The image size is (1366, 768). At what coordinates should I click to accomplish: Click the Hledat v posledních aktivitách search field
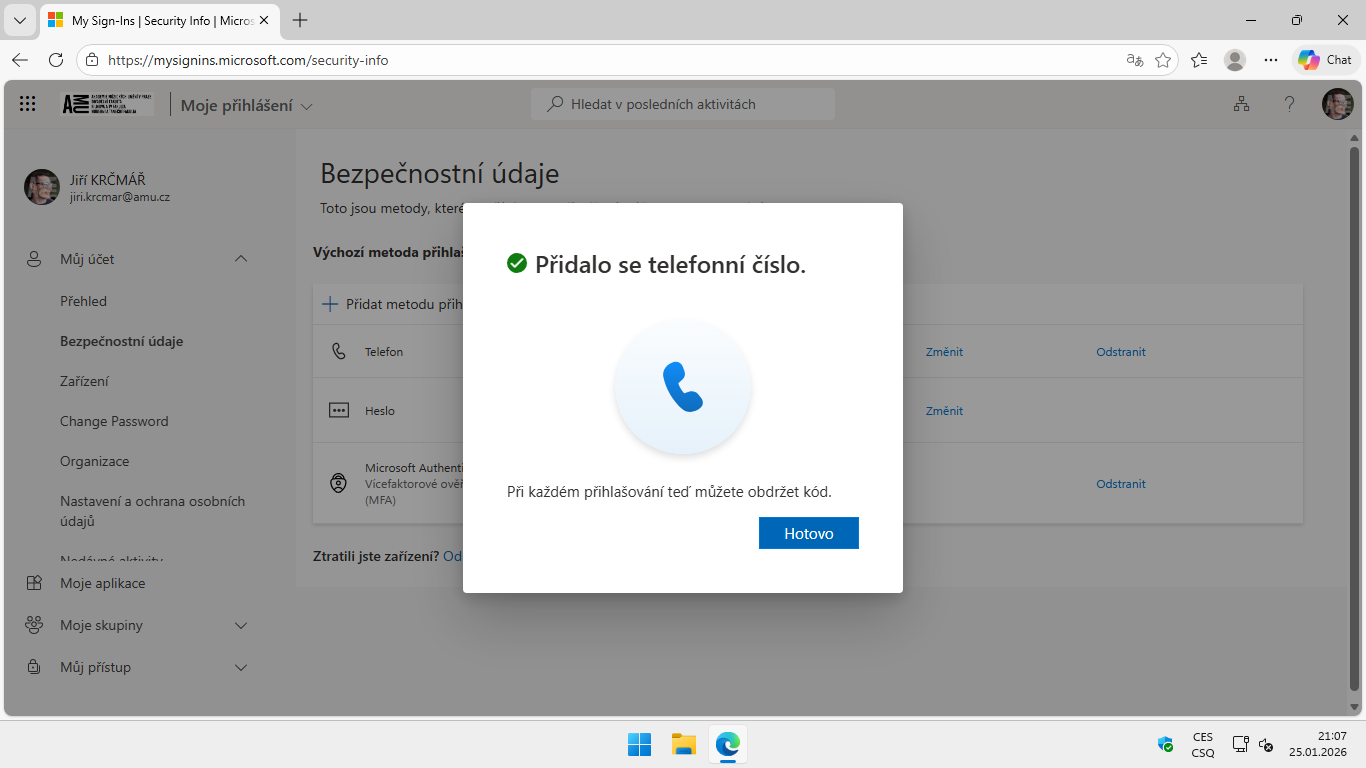tap(683, 104)
